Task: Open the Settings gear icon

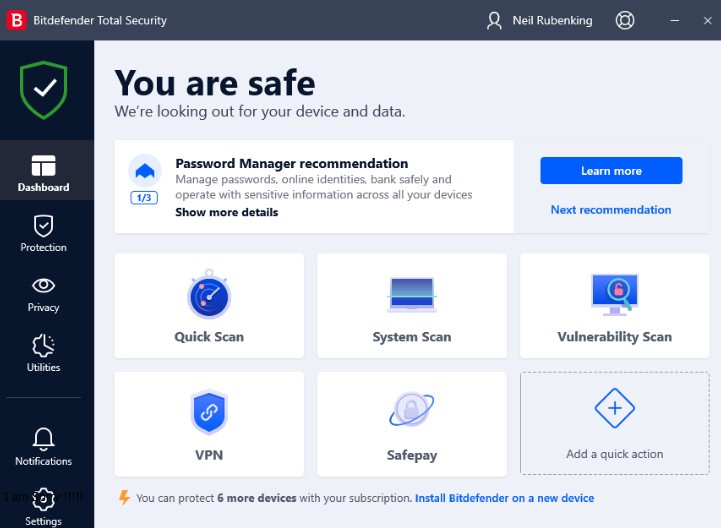Action: pyautogui.click(x=44, y=499)
